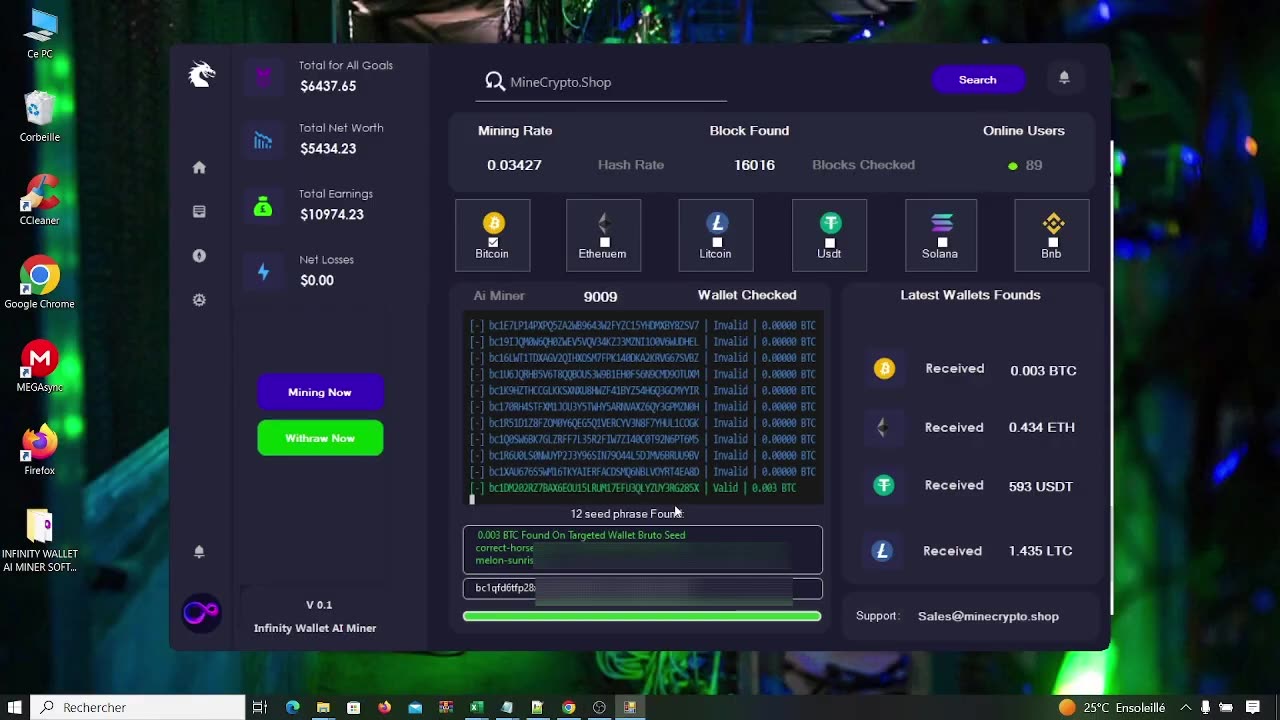Click the Litecoin coin icon
The image size is (1280, 720).
(717, 223)
